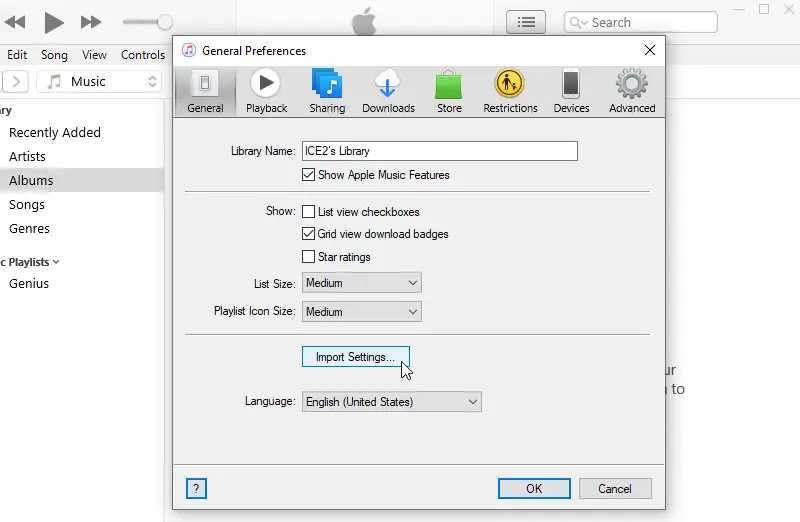The image size is (800, 522).
Task: Click the Import Settings button
Action: point(356,357)
